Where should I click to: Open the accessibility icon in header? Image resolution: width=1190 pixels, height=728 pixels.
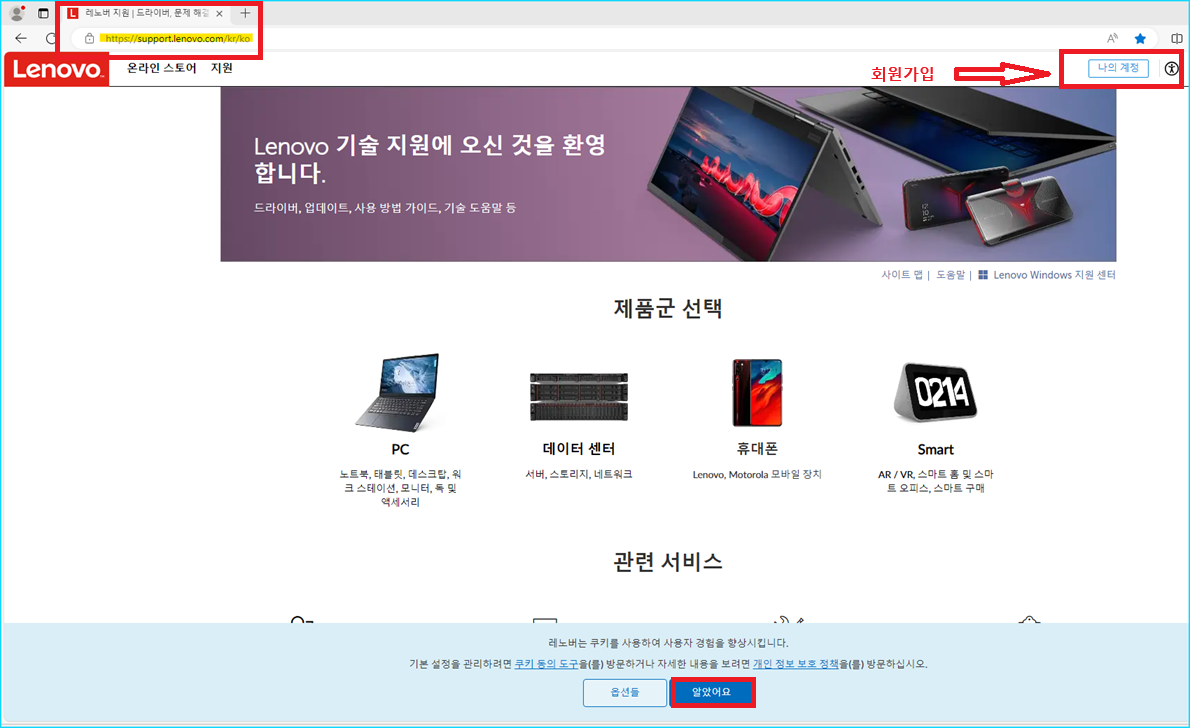pyautogui.click(x=1172, y=68)
